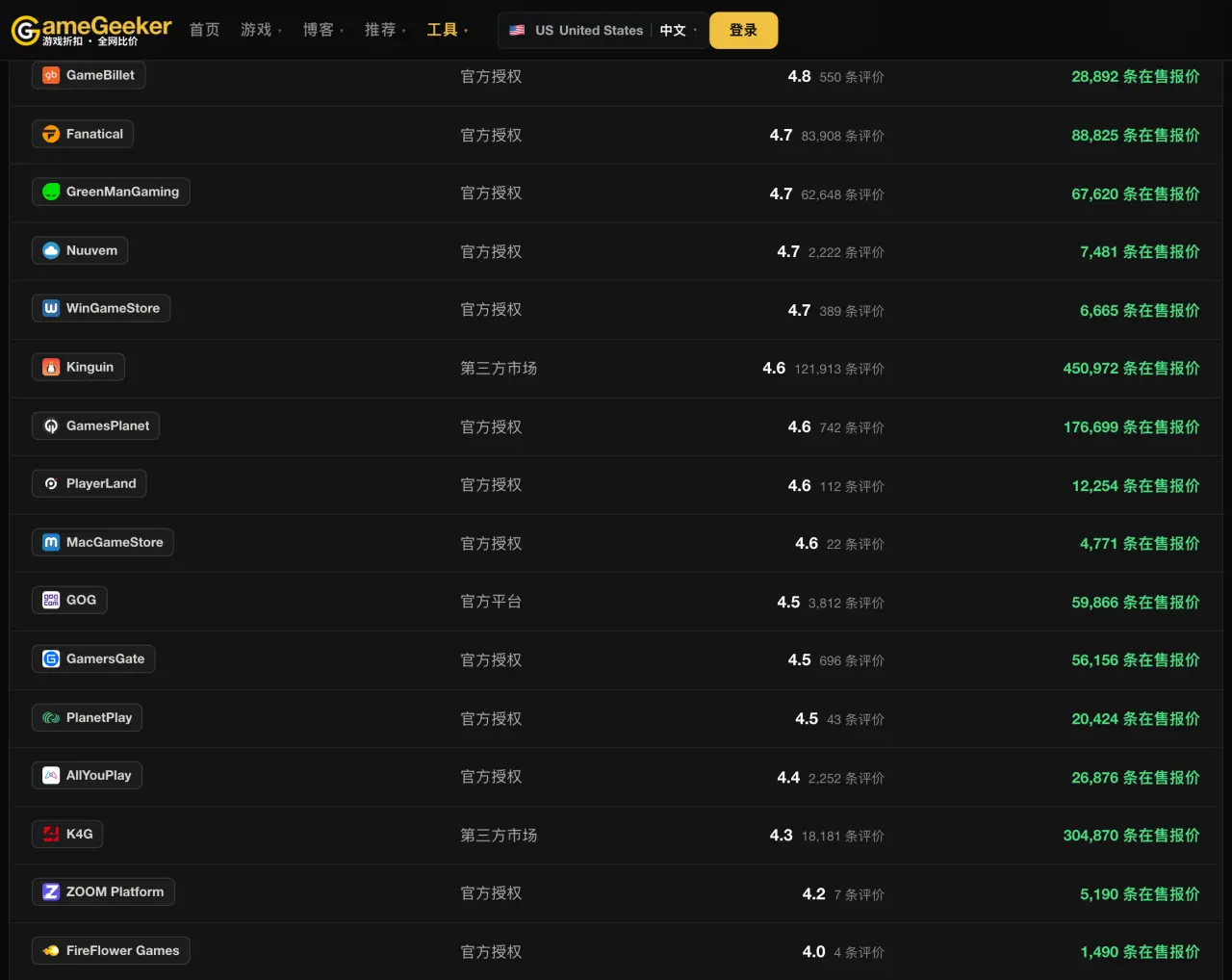Click the AllYouPlay icon
The image size is (1232, 980).
[51, 775]
